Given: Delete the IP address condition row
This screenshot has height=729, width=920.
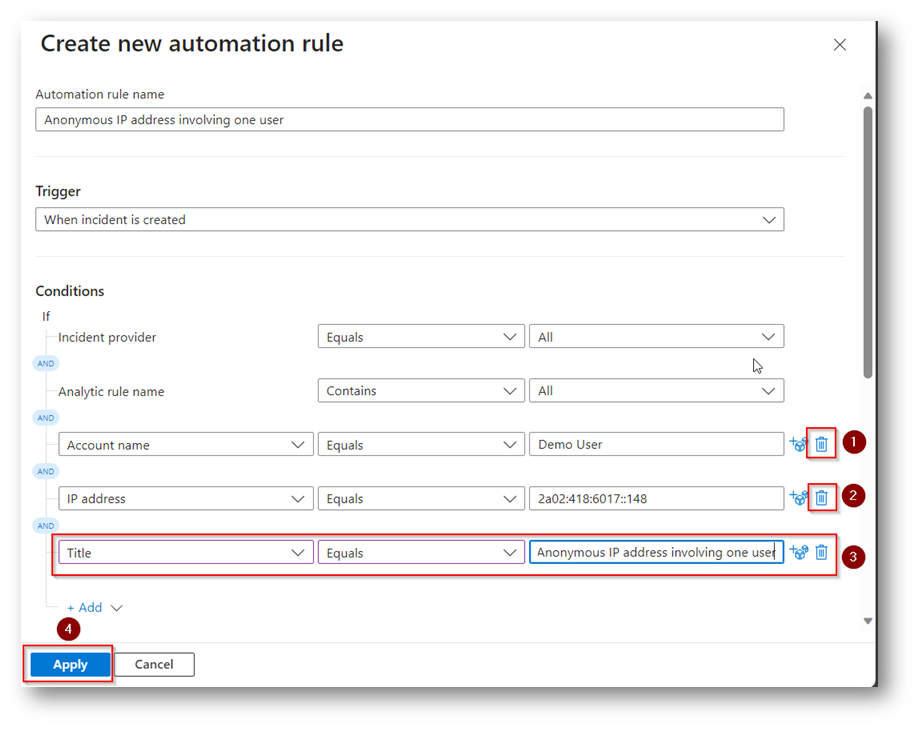Looking at the screenshot, I should click(x=821, y=498).
